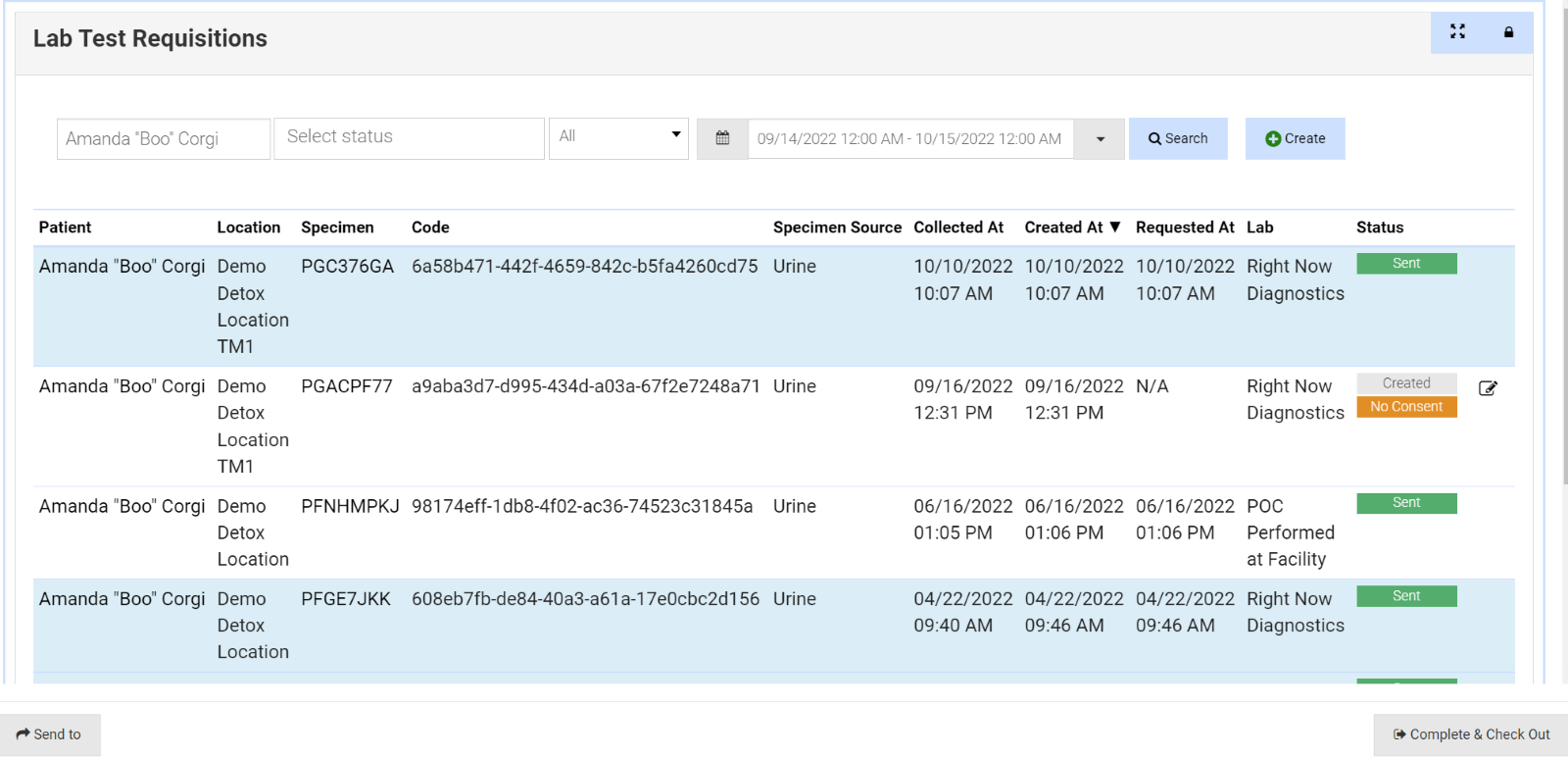1568x758 pixels.
Task: Click the date range input field
Action: [x=909, y=139]
